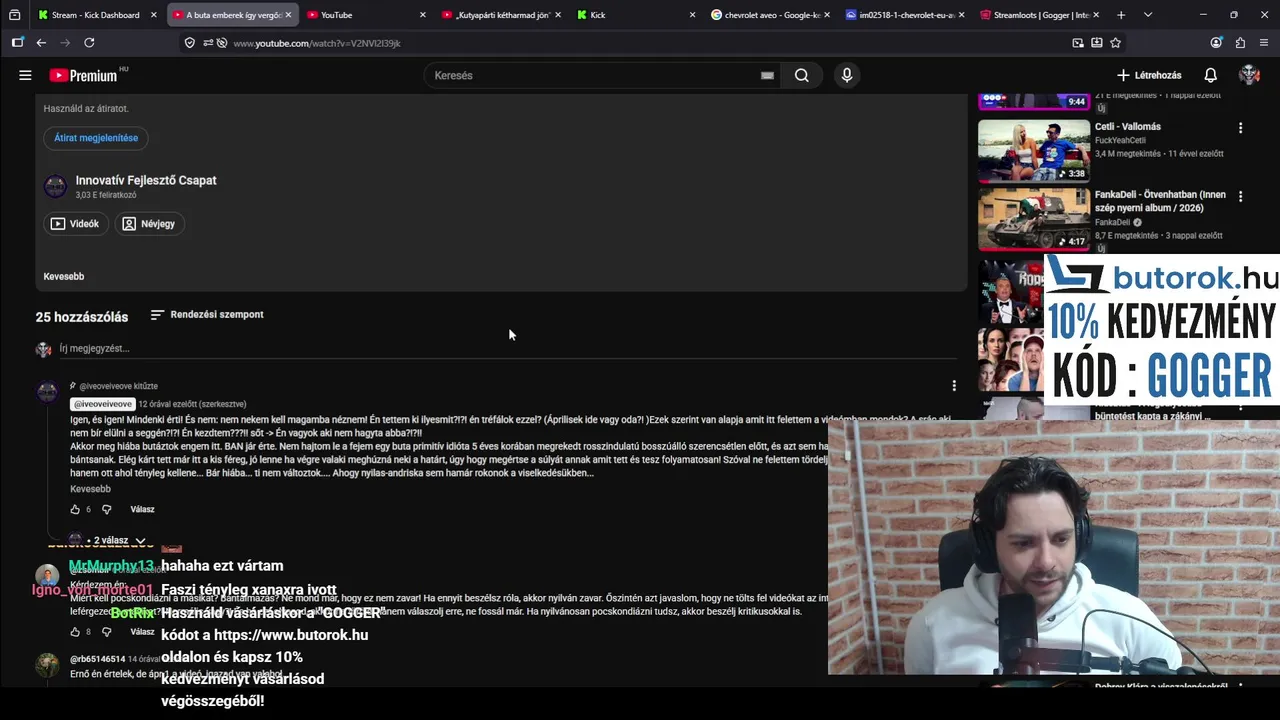Open the YouTube guide hamburger menu
Image resolution: width=1280 pixels, height=720 pixels.
click(25, 75)
